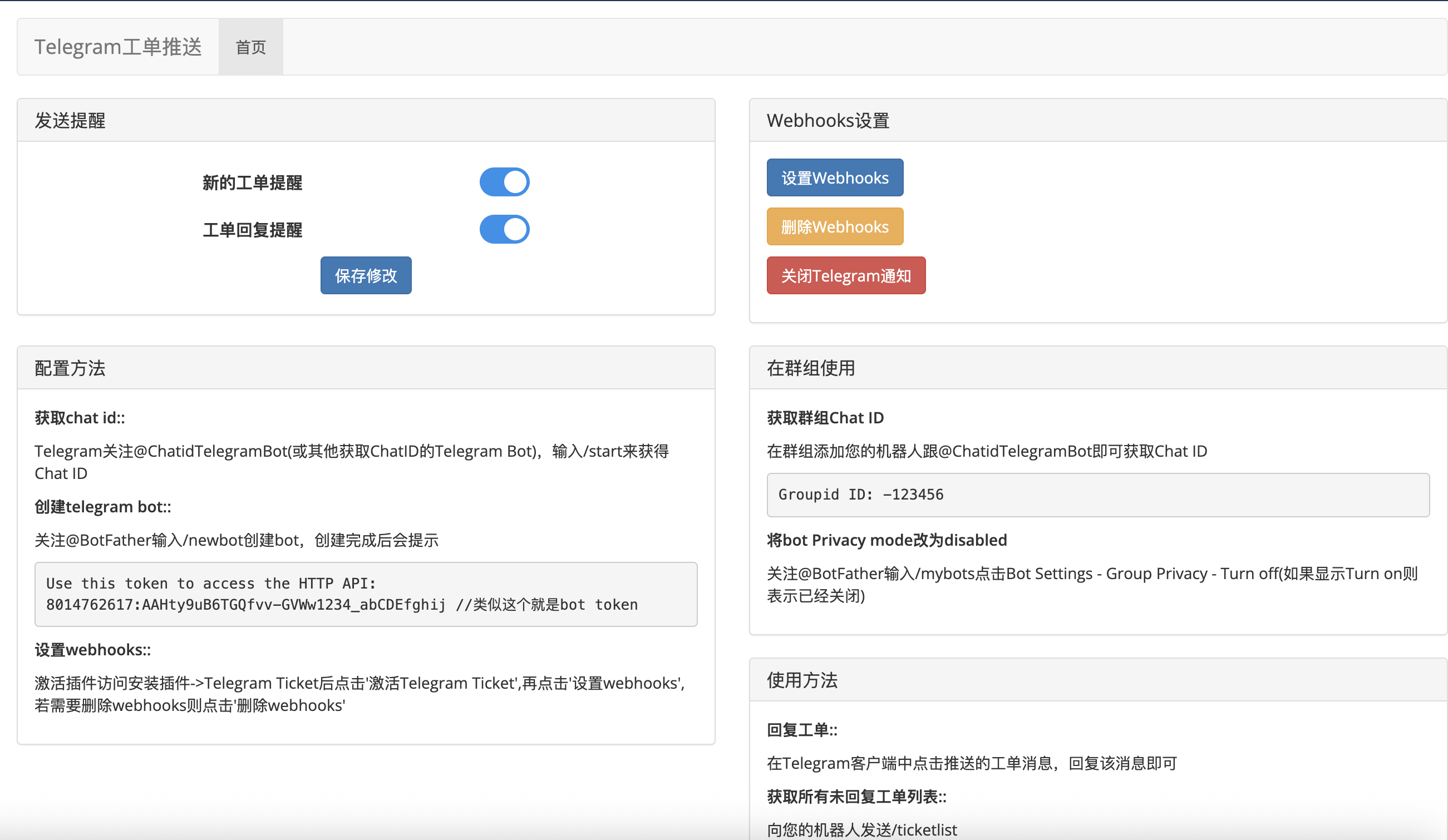Image resolution: width=1448 pixels, height=840 pixels.
Task: Click the 配置方法 panel header
Action: tap(71, 368)
